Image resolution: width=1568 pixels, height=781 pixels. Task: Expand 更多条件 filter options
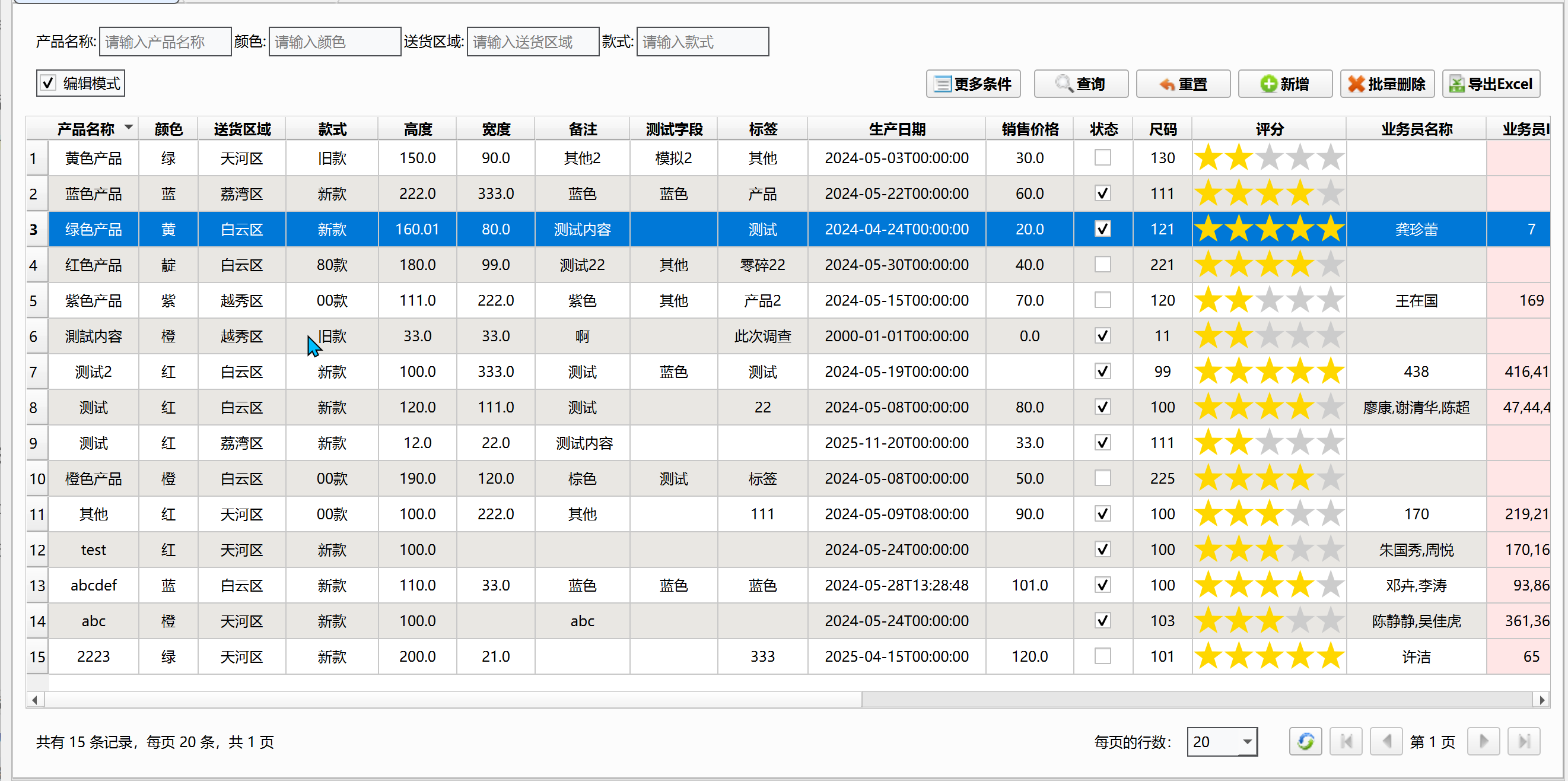click(973, 84)
